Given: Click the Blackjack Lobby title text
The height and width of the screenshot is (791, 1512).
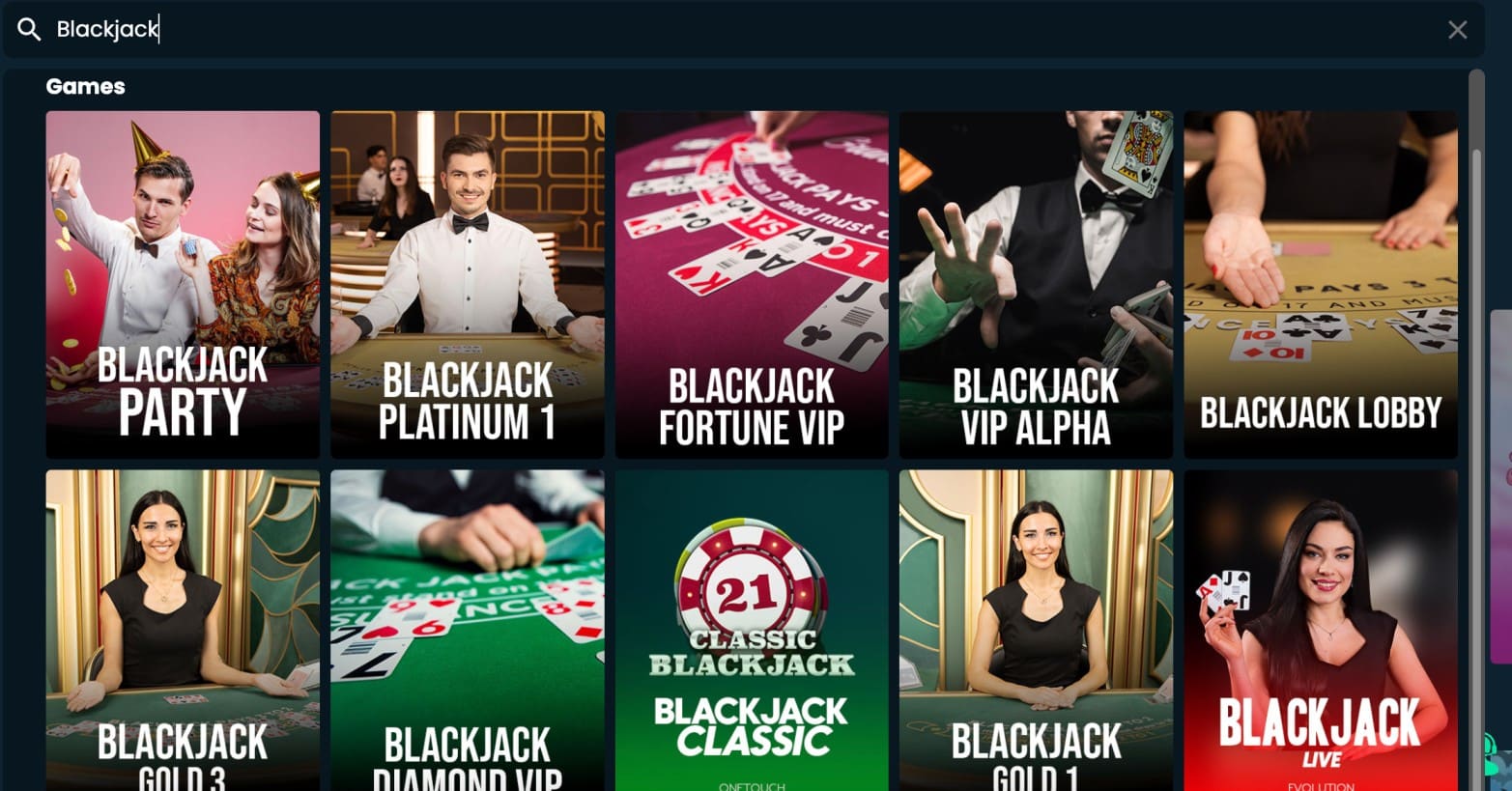Looking at the screenshot, I should [1321, 412].
